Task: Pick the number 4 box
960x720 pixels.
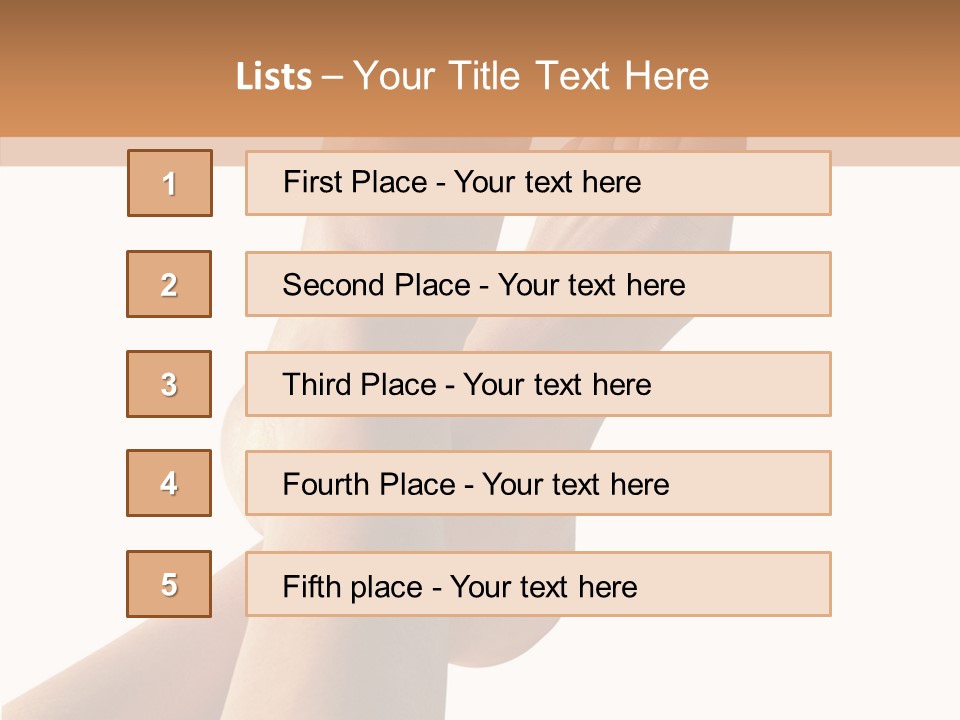Action: click(169, 483)
